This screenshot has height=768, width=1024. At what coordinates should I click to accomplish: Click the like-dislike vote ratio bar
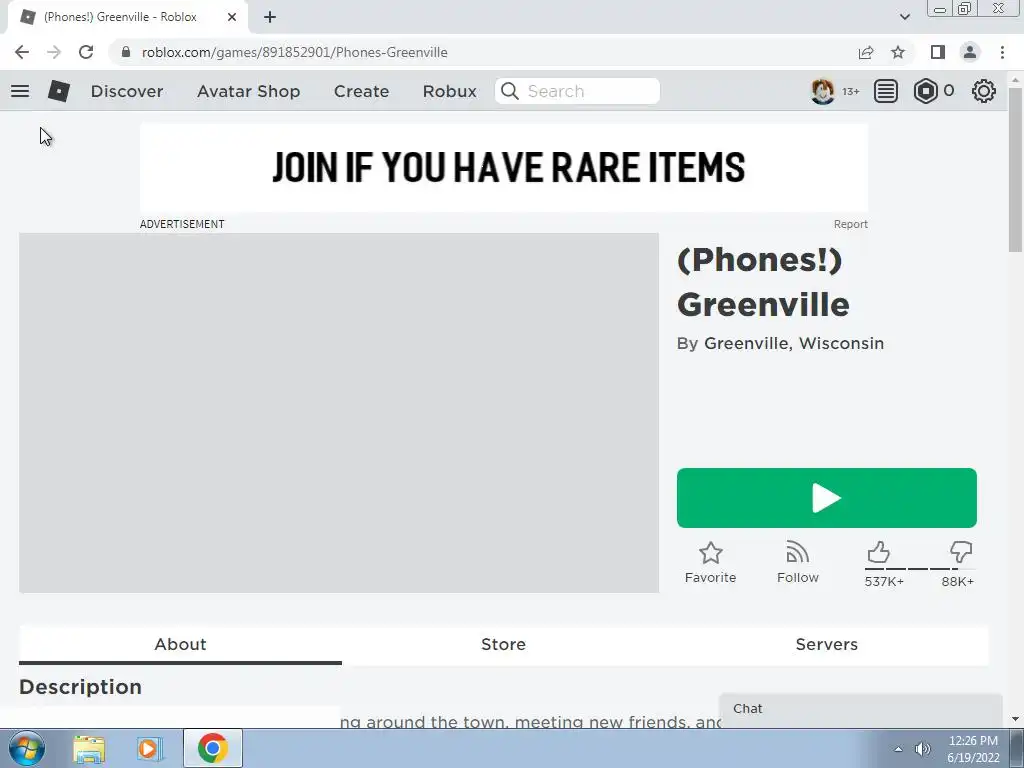click(920, 569)
